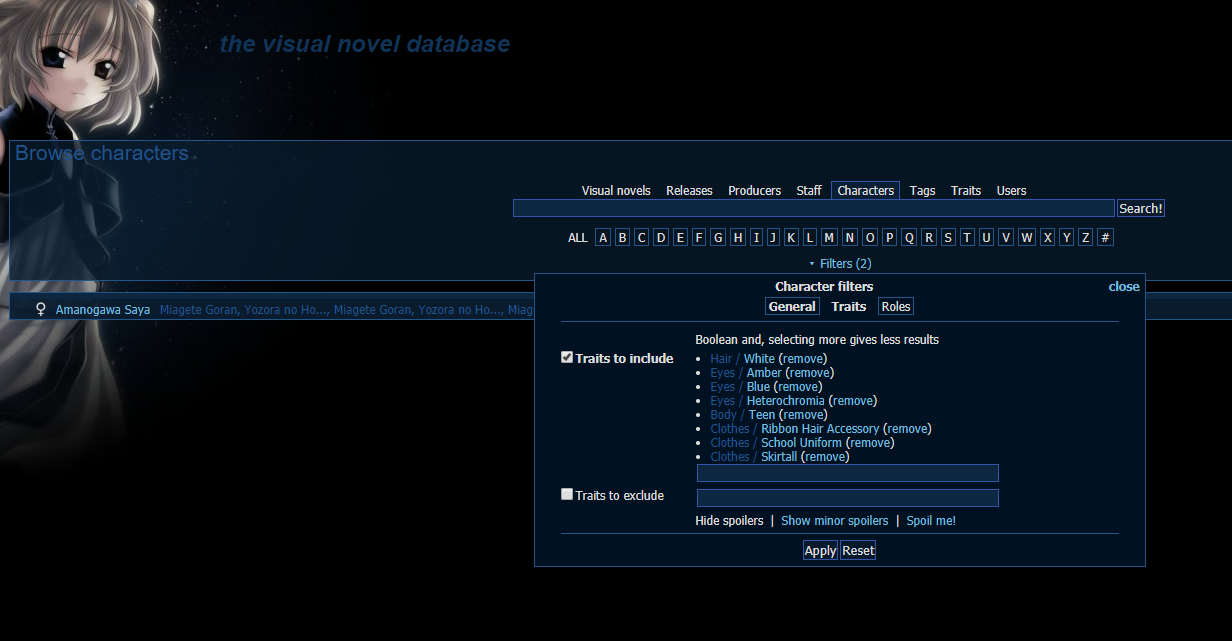The image size is (1232, 641).
Task: Click the main character search field
Action: (813, 208)
